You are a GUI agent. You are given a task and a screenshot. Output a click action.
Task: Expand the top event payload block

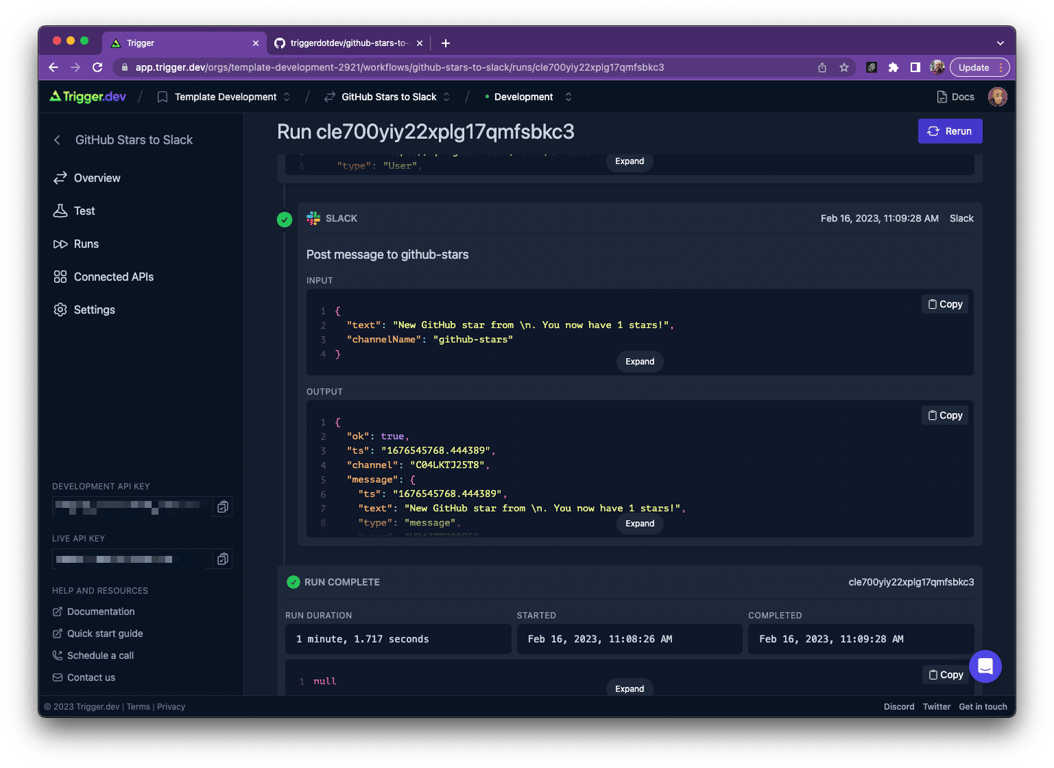[x=629, y=161]
